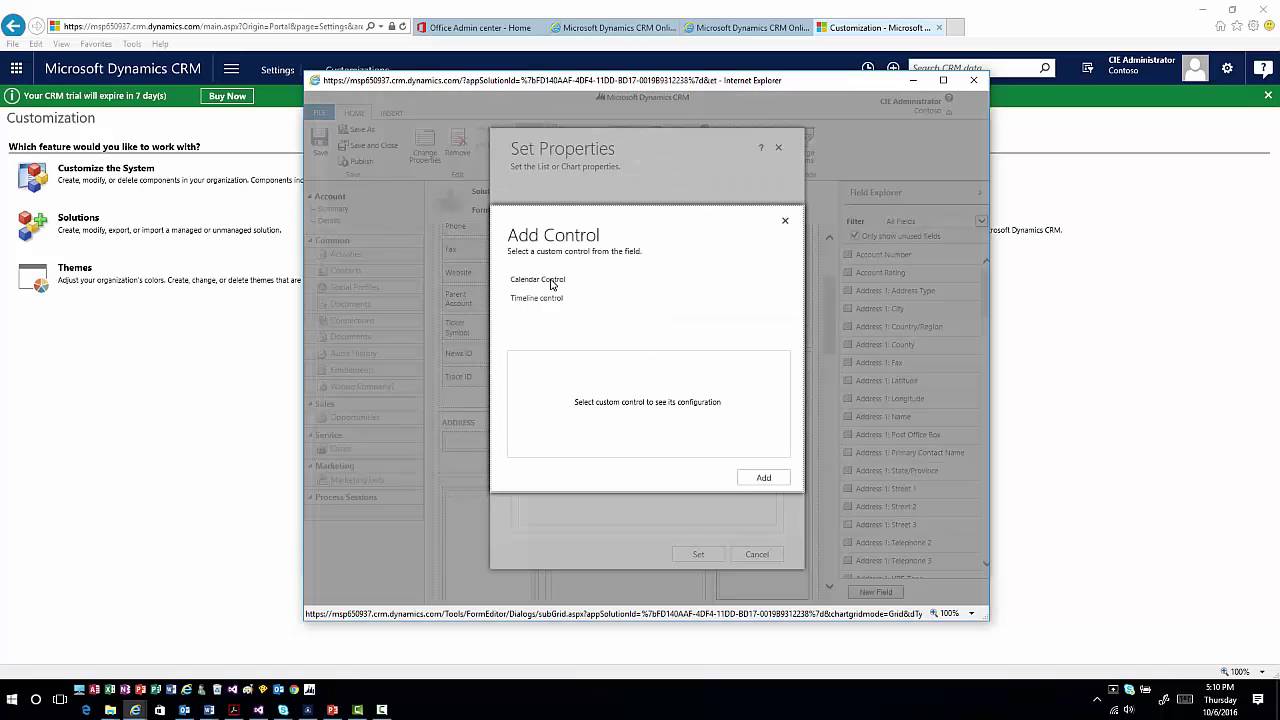Click the search magnifier icon in CRM

(x=1045, y=68)
